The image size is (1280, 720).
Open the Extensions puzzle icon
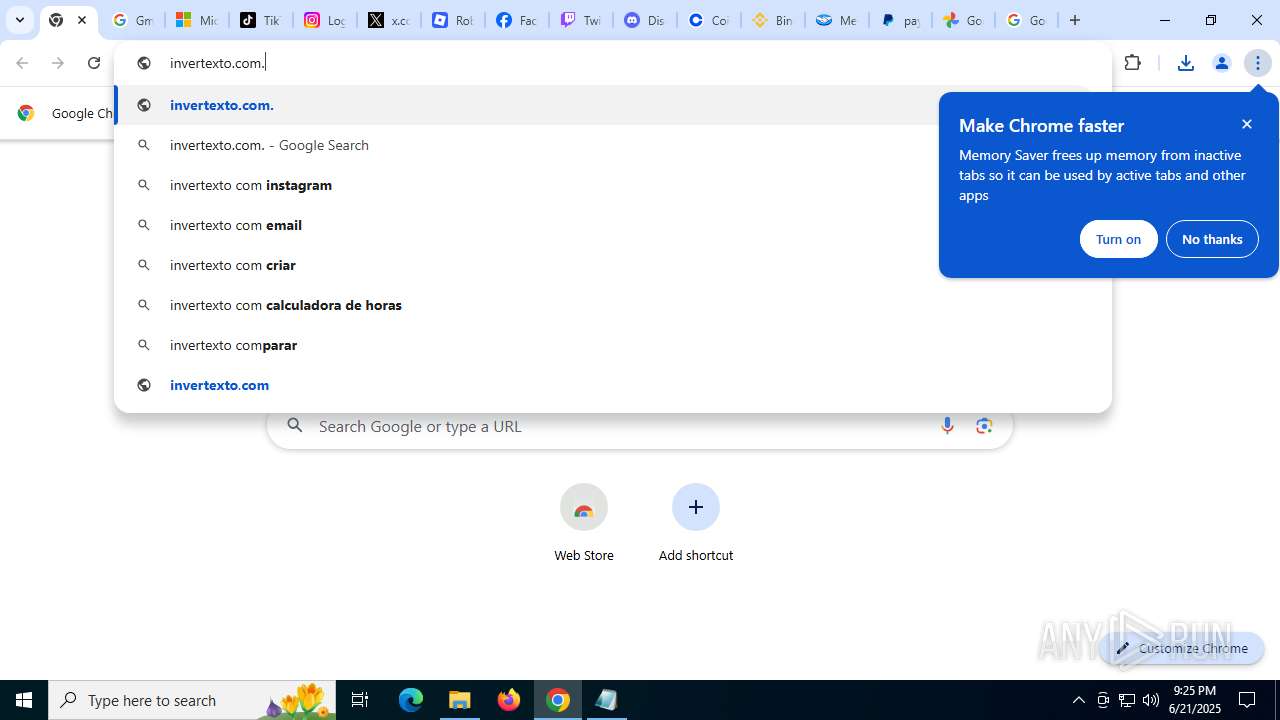tap(1133, 63)
